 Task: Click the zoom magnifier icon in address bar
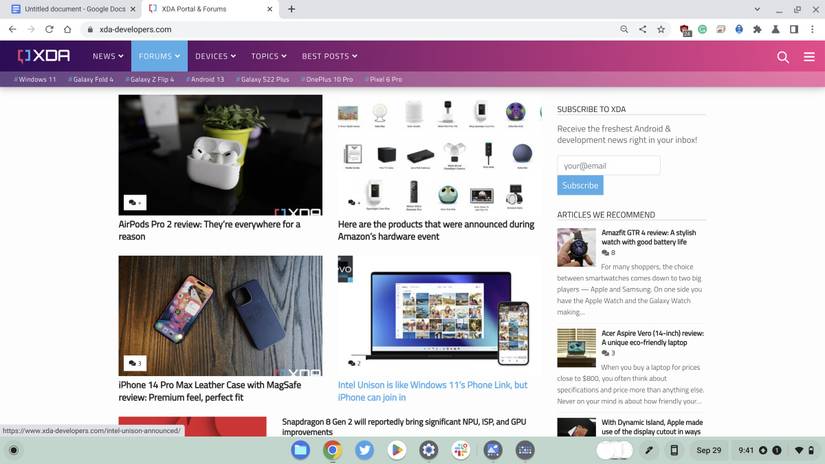(x=624, y=29)
